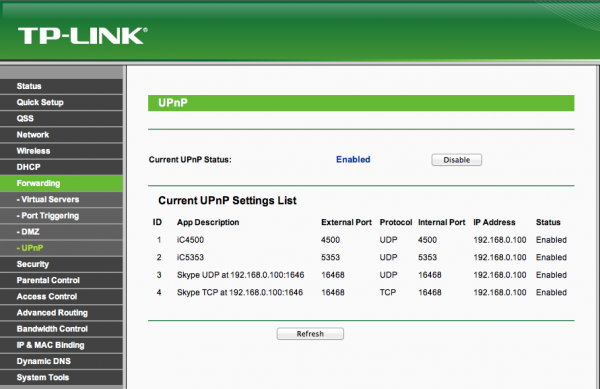
Task: Open Advanced Routing menu
Action: [x=61, y=313]
